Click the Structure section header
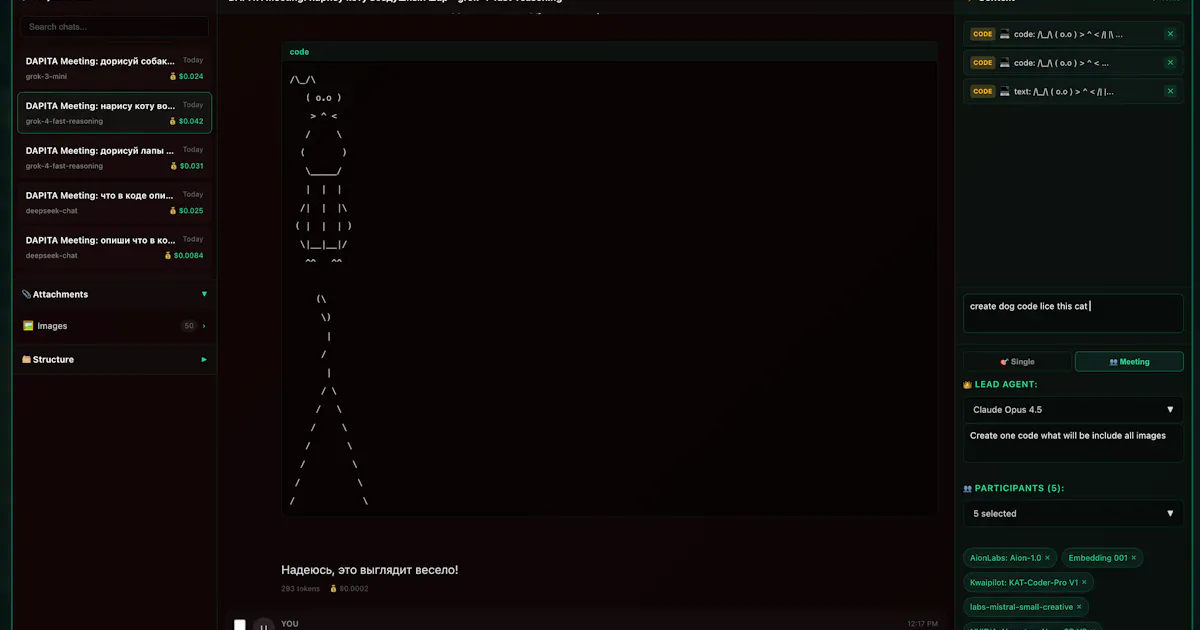1200x630 pixels. click(x=114, y=359)
